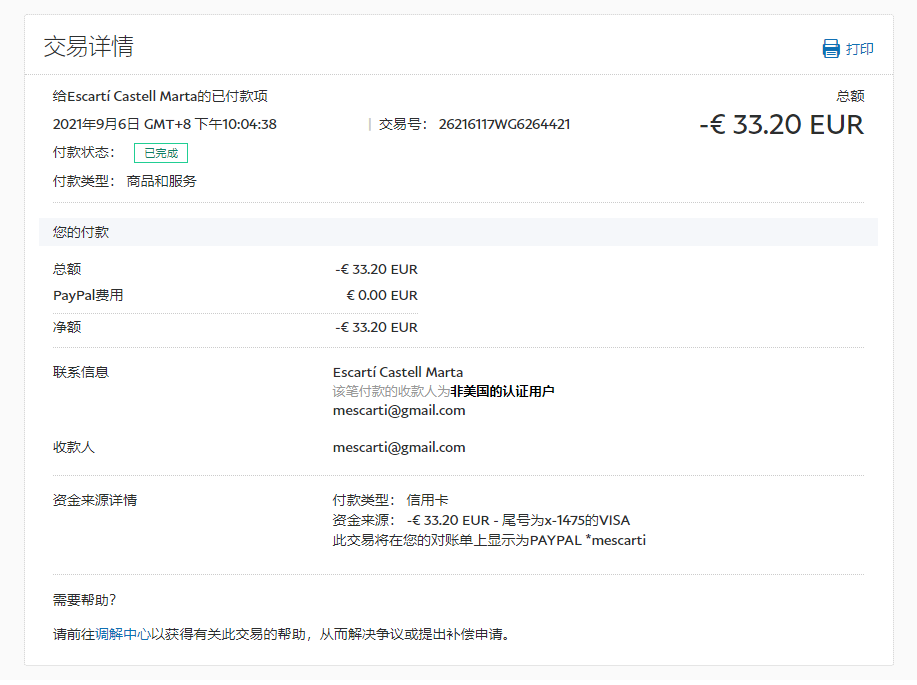Click the 商品和服务 payment type value
Image resolution: width=917 pixels, height=685 pixels.
click(x=162, y=181)
